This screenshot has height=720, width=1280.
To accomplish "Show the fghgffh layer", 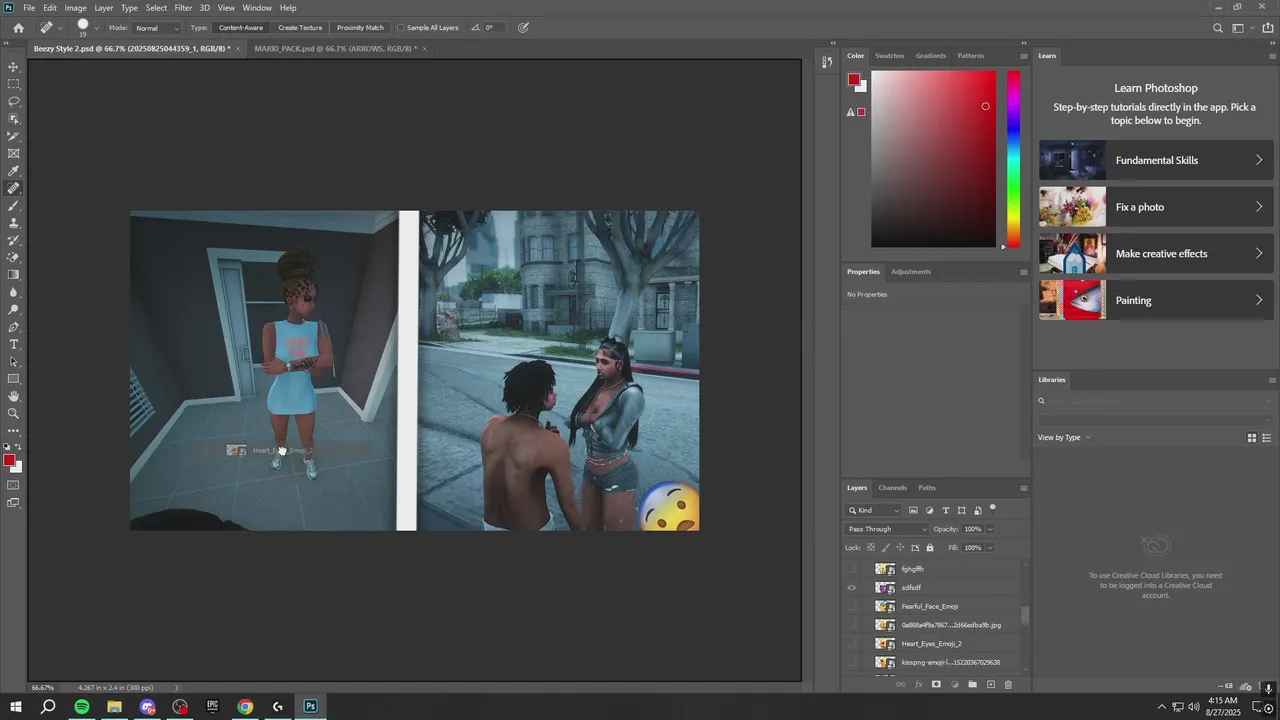I will (852, 569).
